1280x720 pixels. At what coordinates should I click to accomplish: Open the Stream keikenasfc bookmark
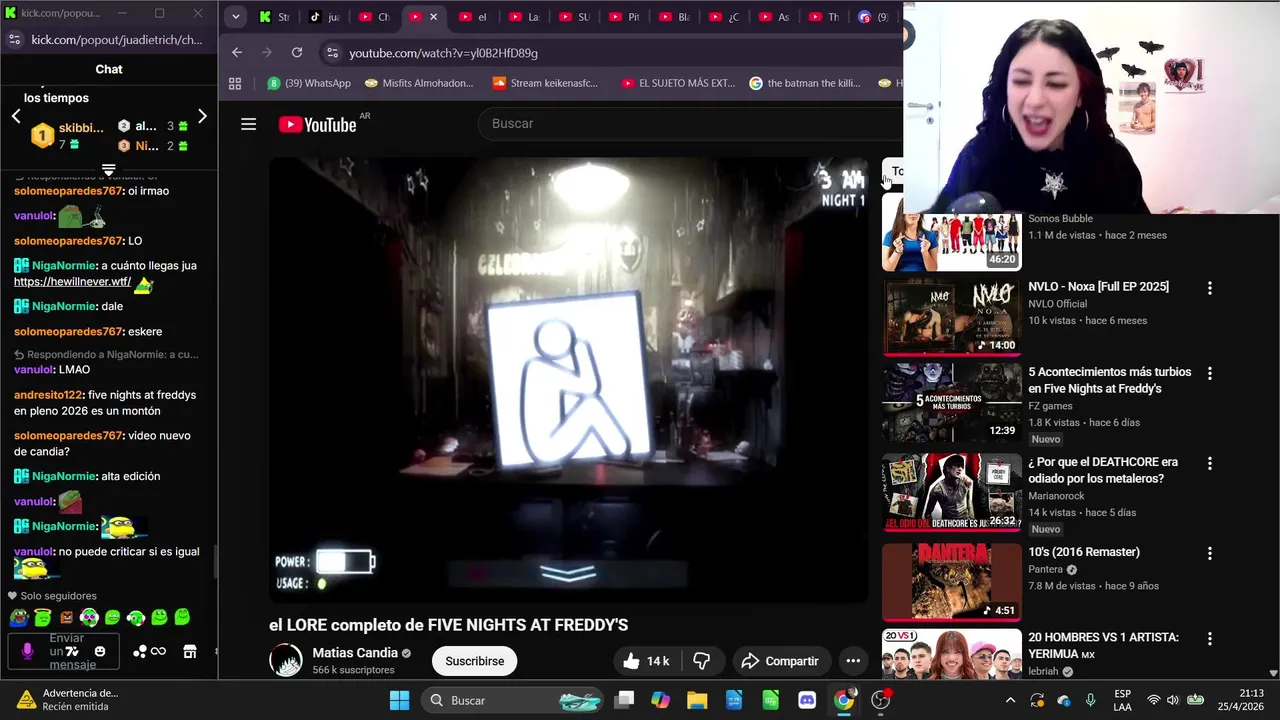(545, 83)
